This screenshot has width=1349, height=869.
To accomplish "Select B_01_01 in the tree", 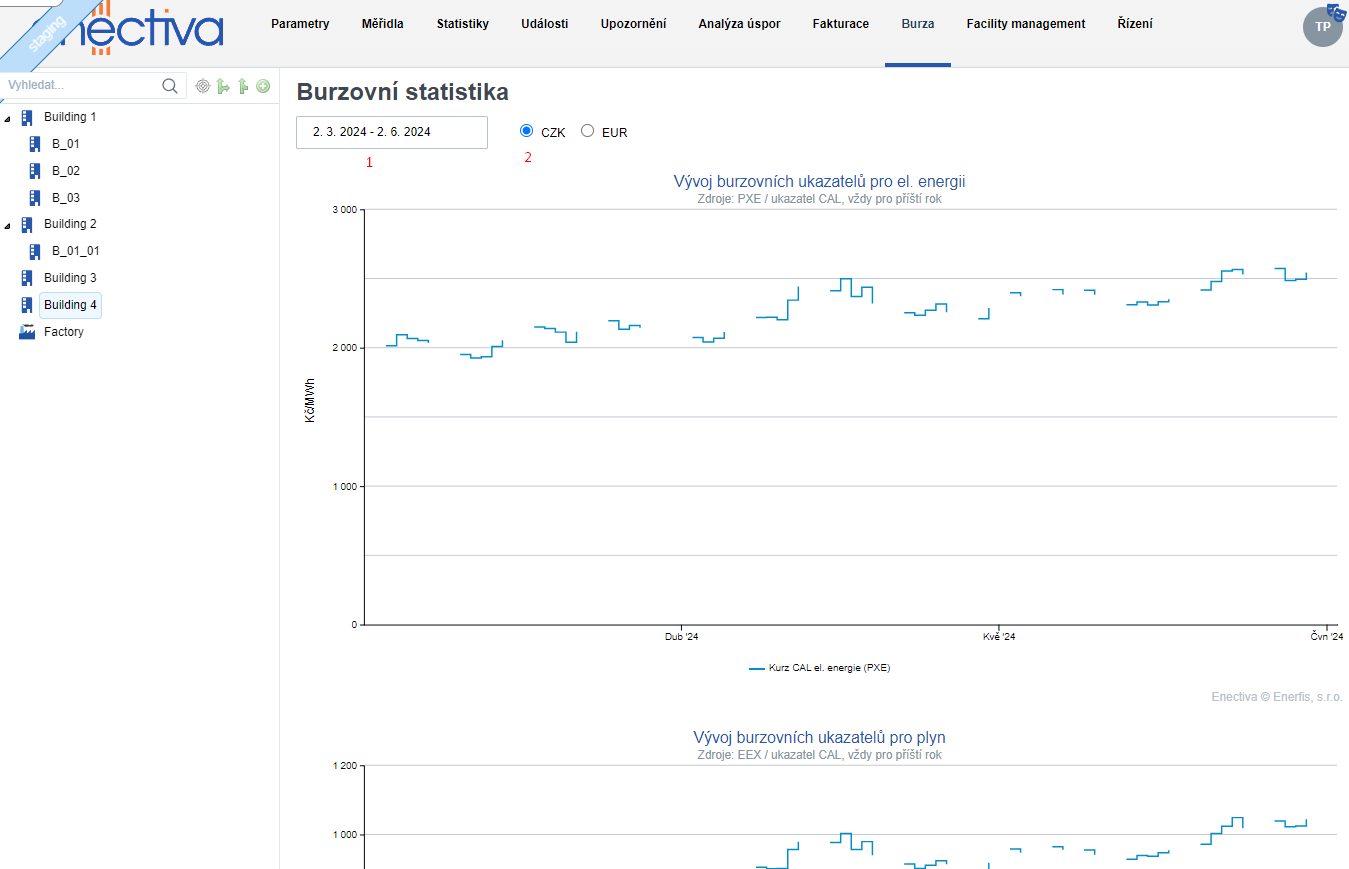I will 75,251.
